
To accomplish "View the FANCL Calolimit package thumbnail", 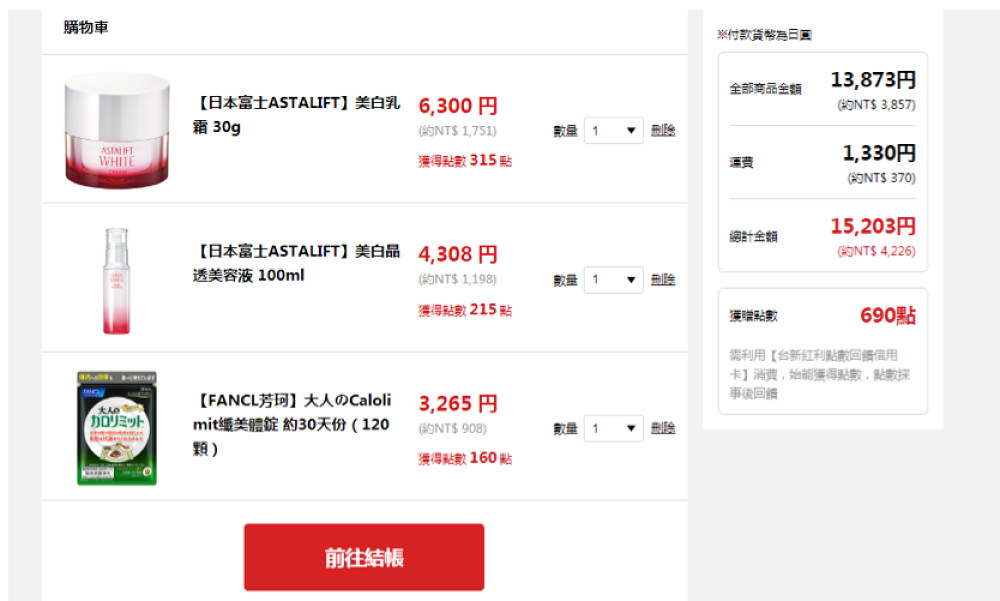I will pyautogui.click(x=117, y=428).
